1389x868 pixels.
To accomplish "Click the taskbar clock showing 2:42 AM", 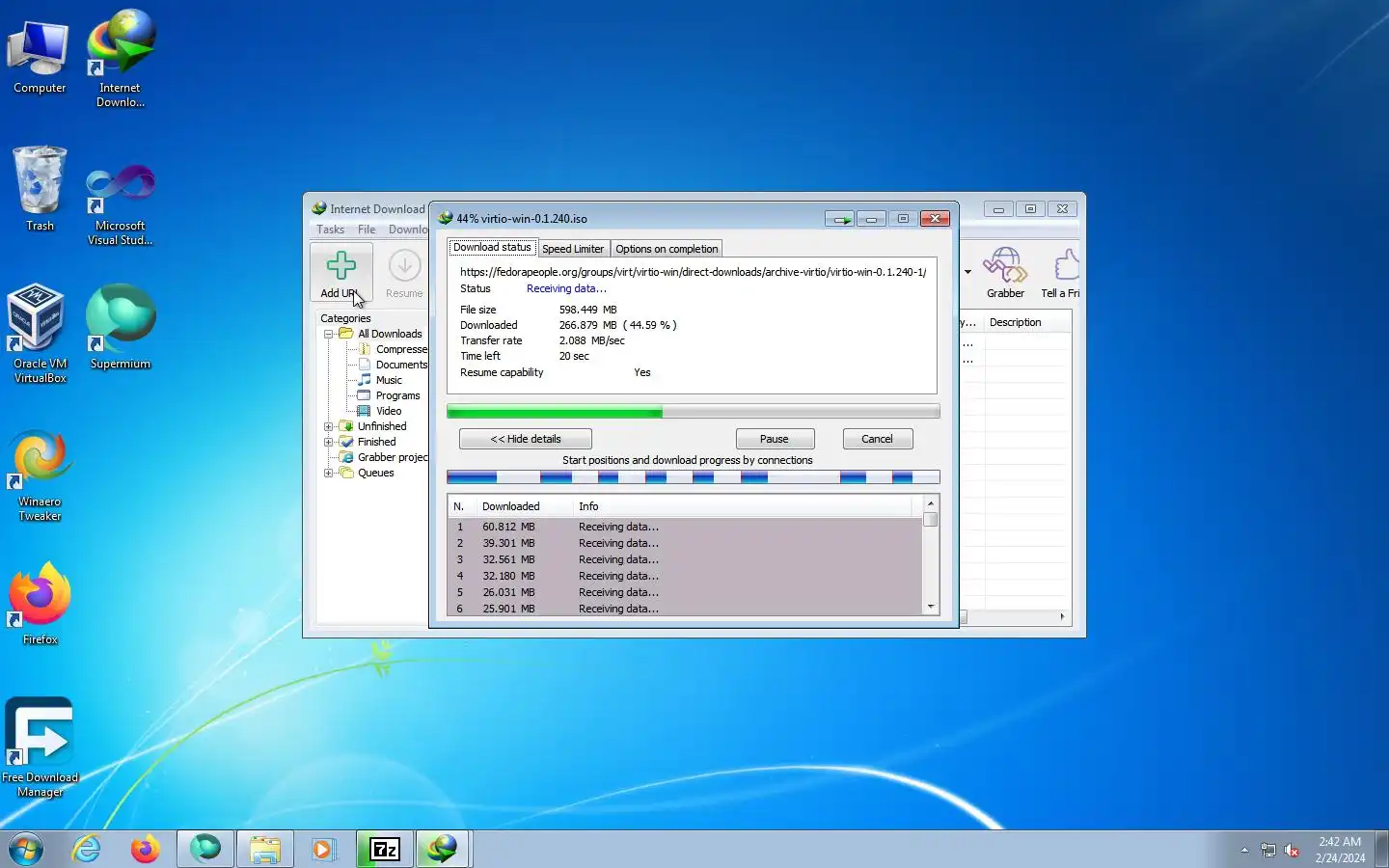I will tap(1340, 850).
